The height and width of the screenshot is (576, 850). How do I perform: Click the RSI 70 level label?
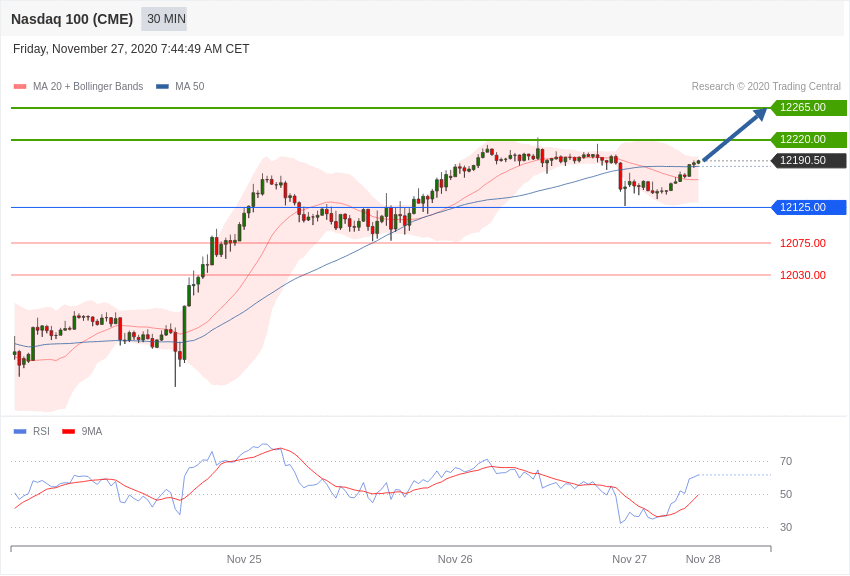tap(786, 462)
